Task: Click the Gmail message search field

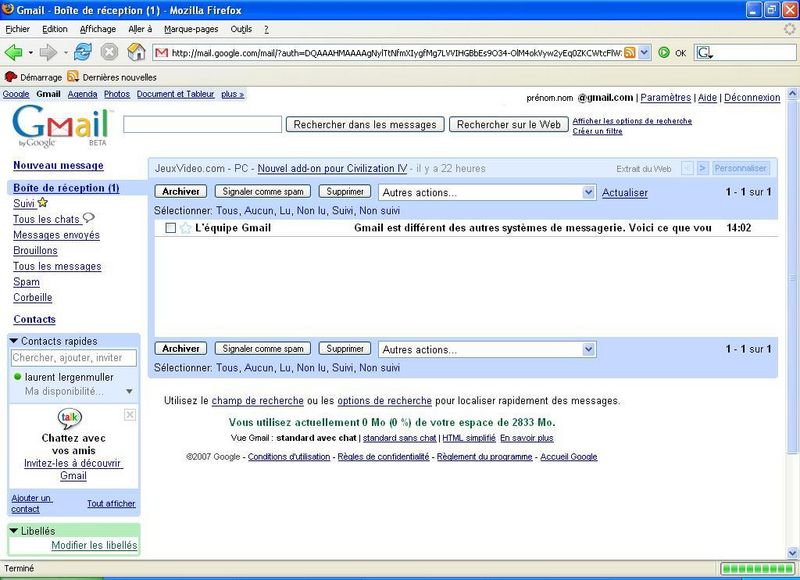Action: pyautogui.click(x=203, y=124)
